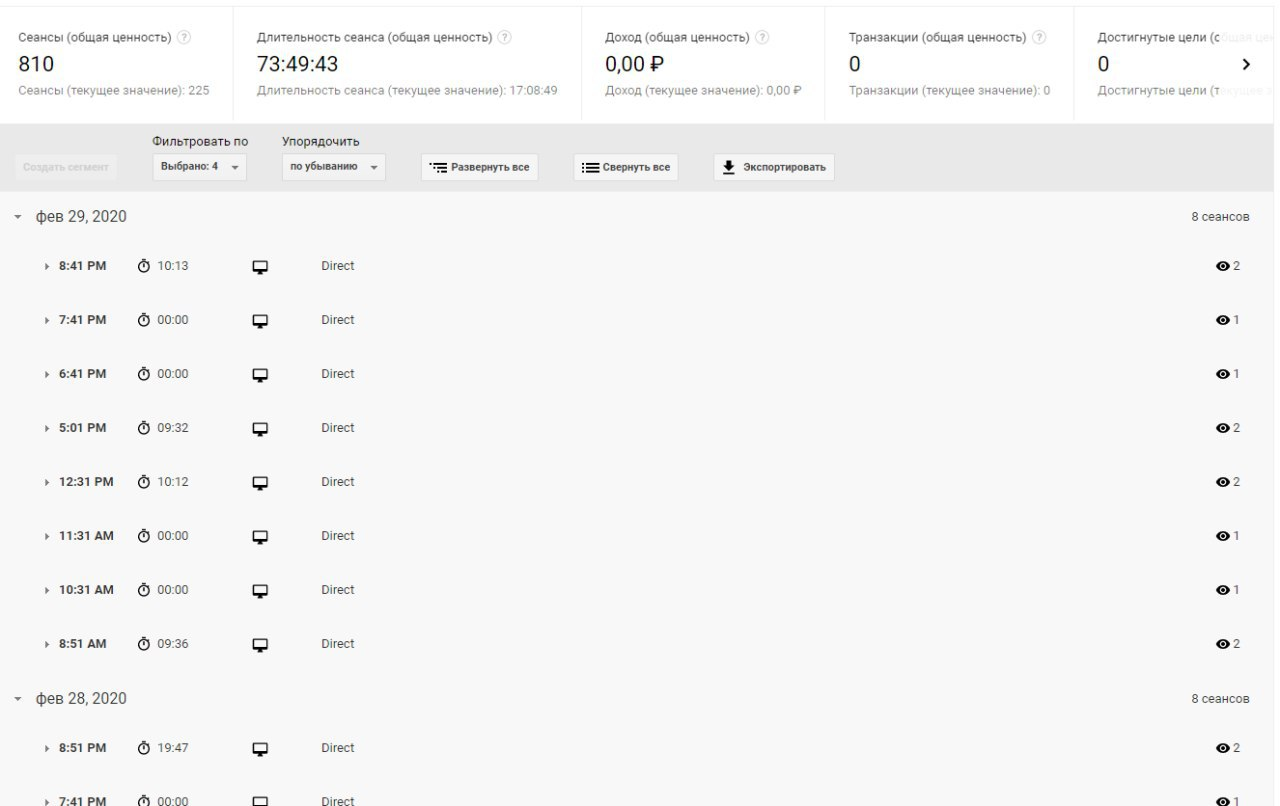1280x806 pixels.
Task: Collapse the фев 28, 2020 date group
Action: point(18,699)
